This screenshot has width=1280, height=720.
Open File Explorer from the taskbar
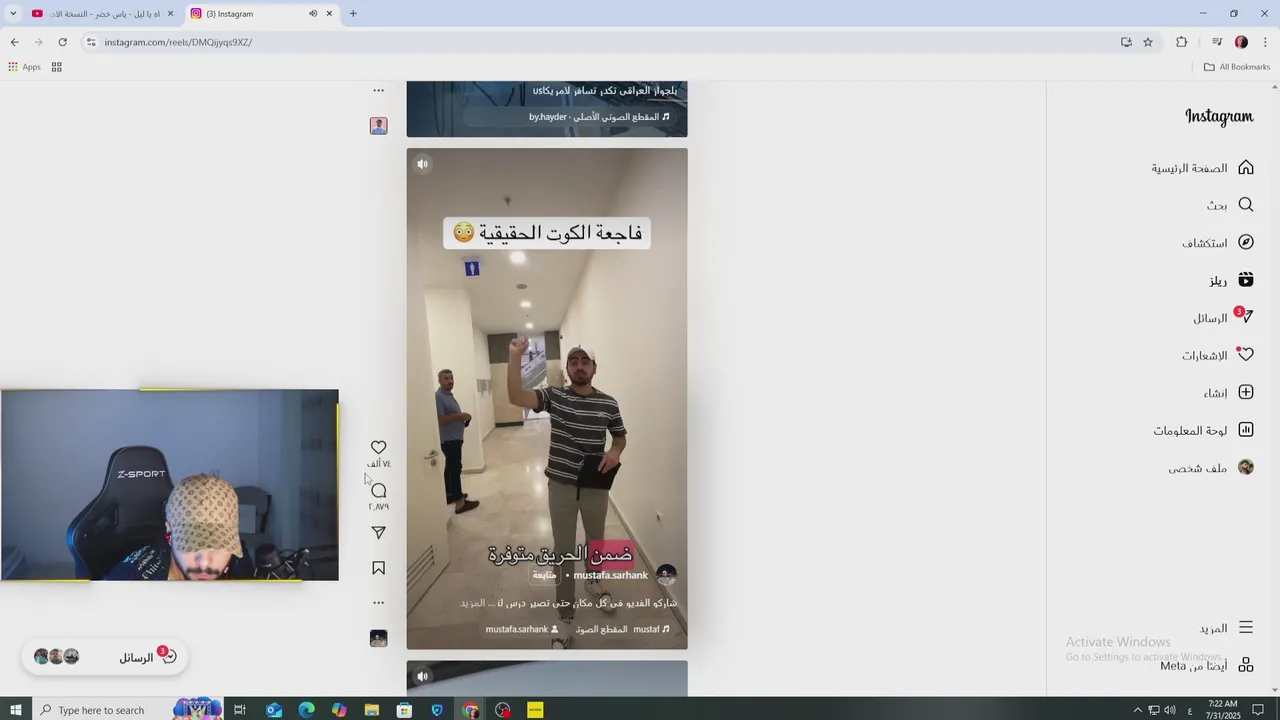coord(372,710)
